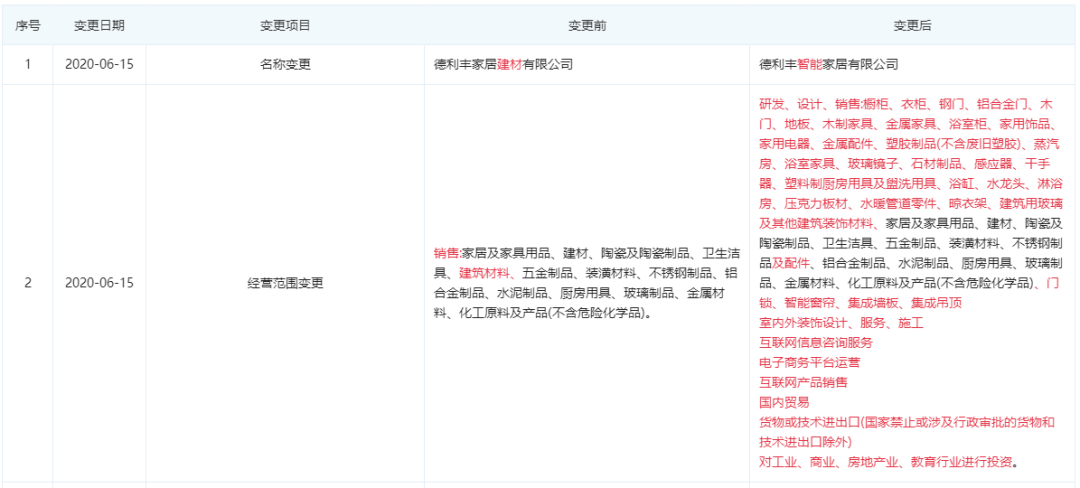Click 德利丰智能家居有限公司 in the 变更后 column

click(829, 65)
